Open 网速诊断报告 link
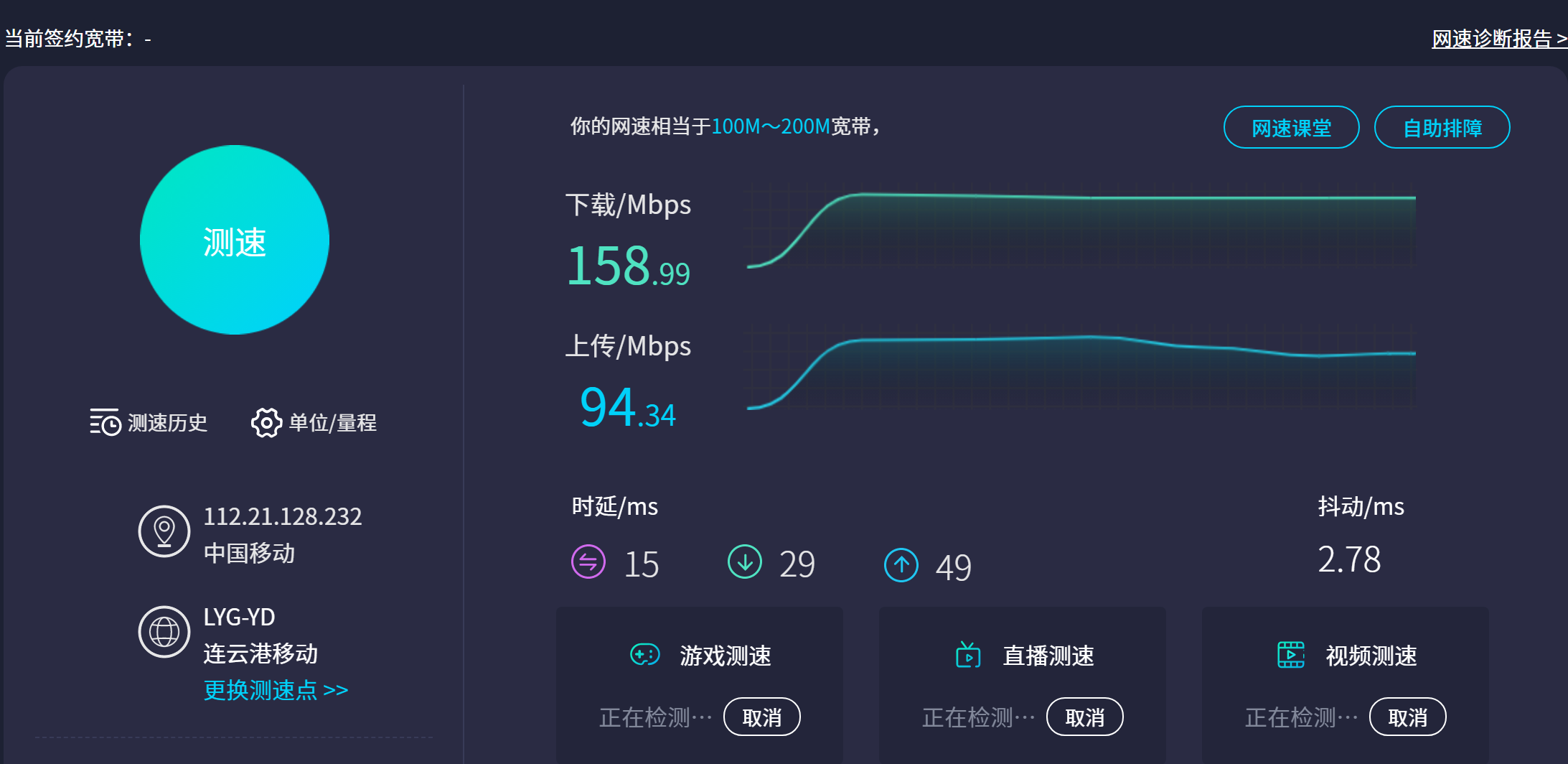 coord(1498,39)
